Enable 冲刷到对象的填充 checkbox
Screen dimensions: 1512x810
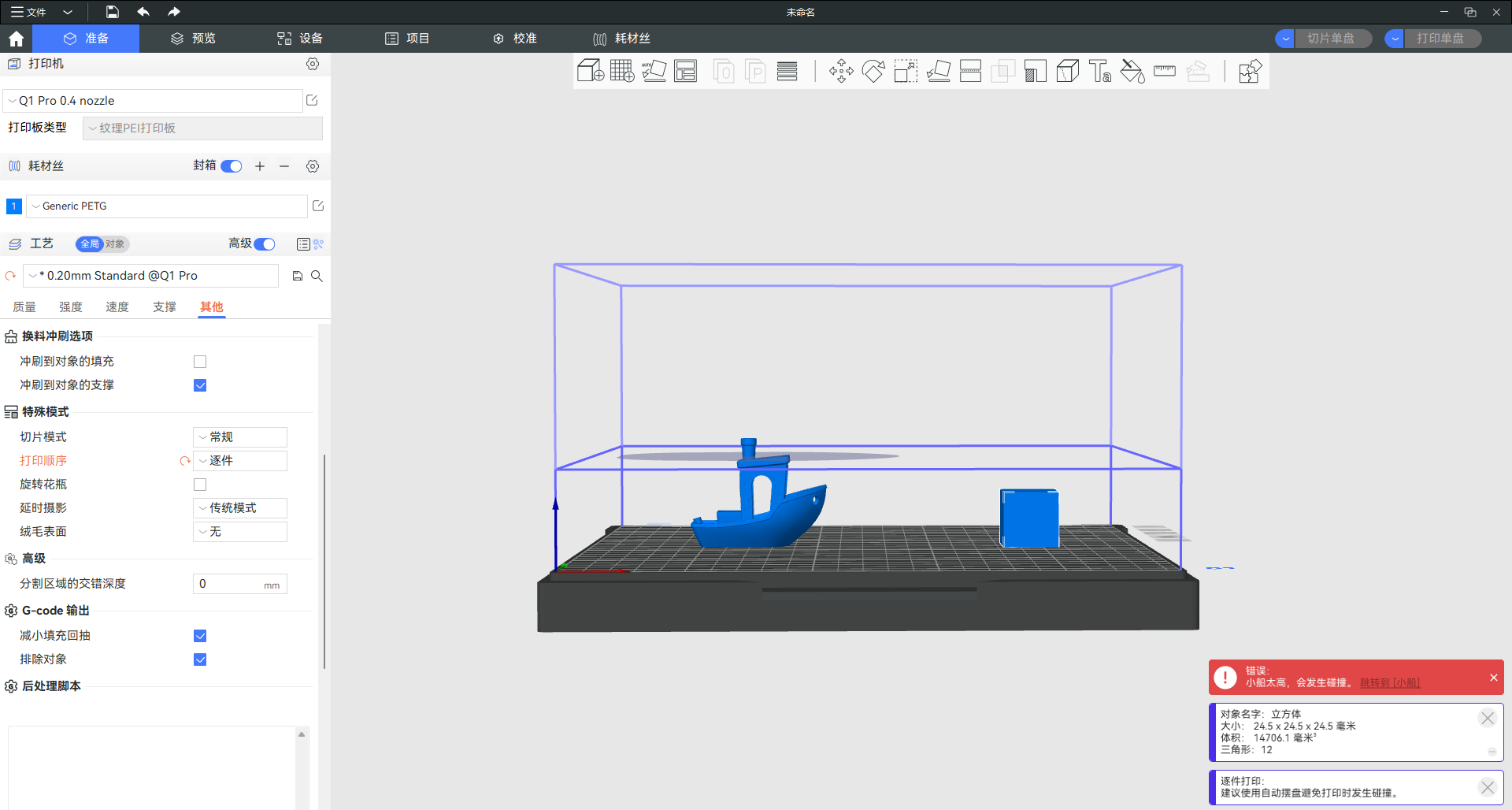pyautogui.click(x=200, y=362)
